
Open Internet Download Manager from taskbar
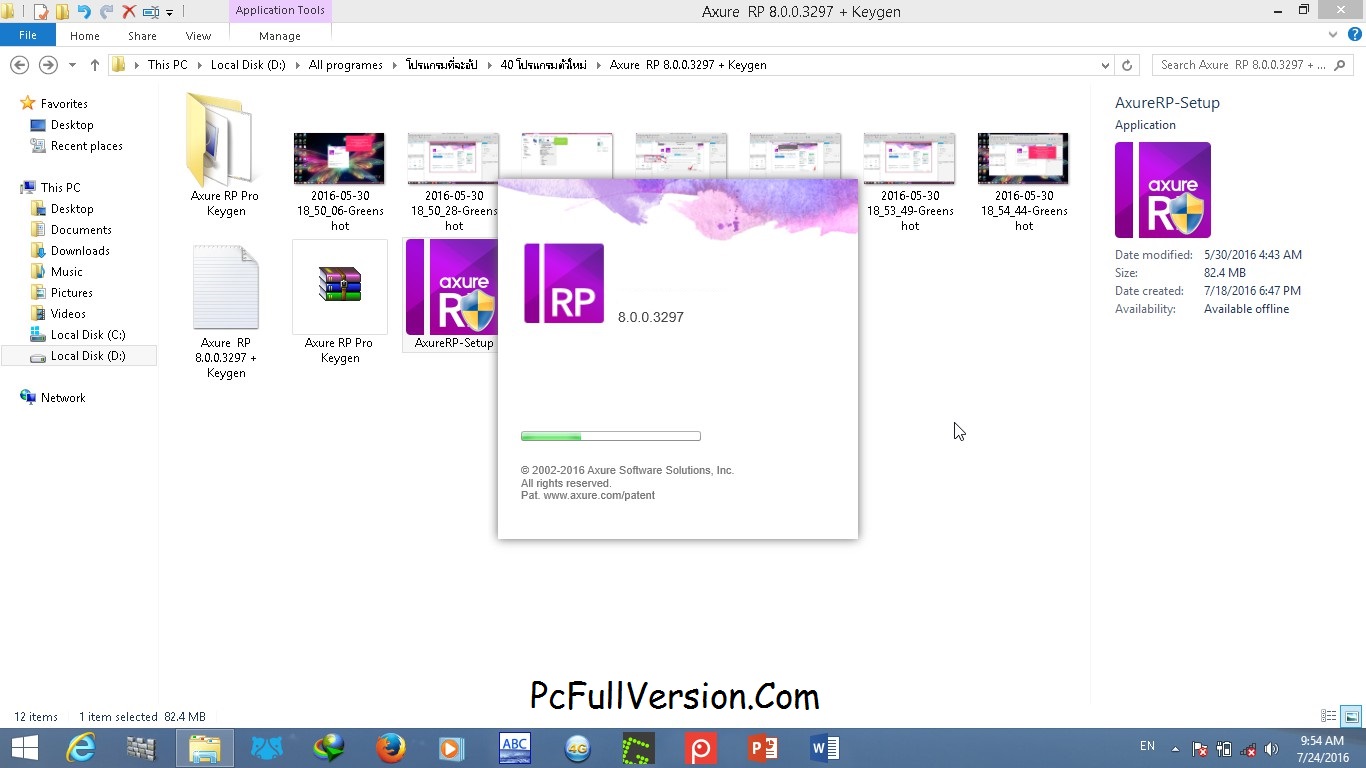pyautogui.click(x=329, y=748)
